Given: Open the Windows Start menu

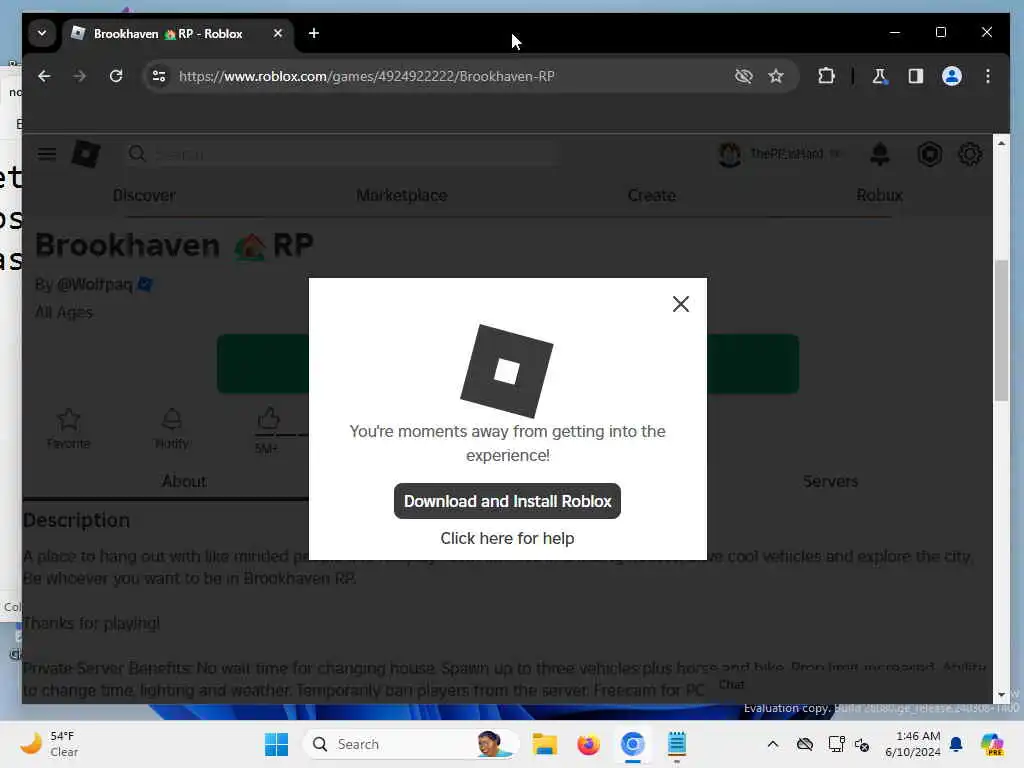Looking at the screenshot, I should (x=276, y=744).
